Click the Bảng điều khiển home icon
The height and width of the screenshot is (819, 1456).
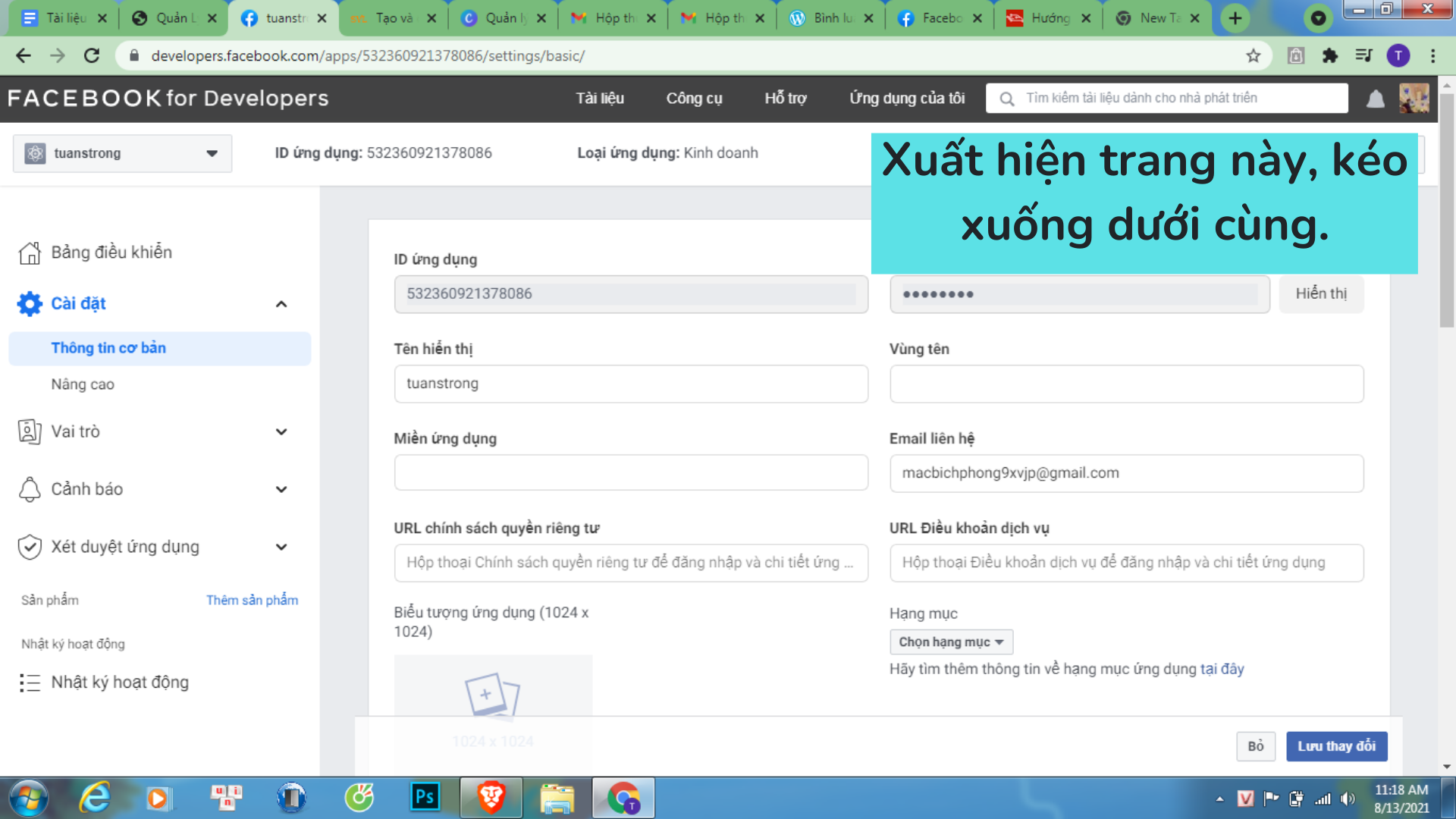pyautogui.click(x=30, y=253)
